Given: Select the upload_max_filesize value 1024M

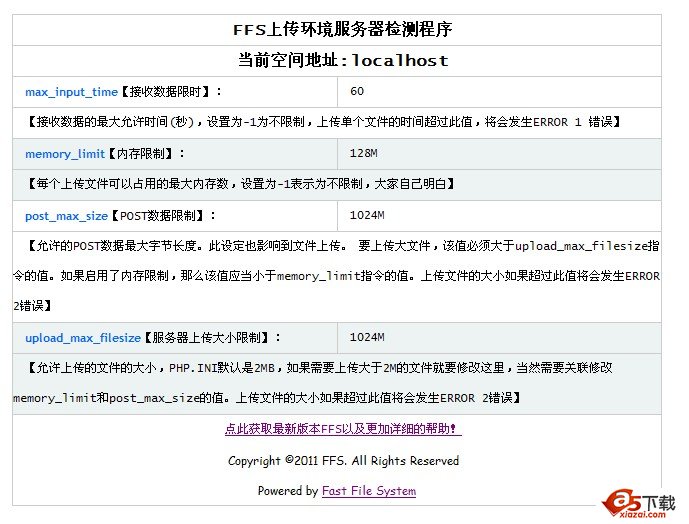Looking at the screenshot, I should (367, 337).
